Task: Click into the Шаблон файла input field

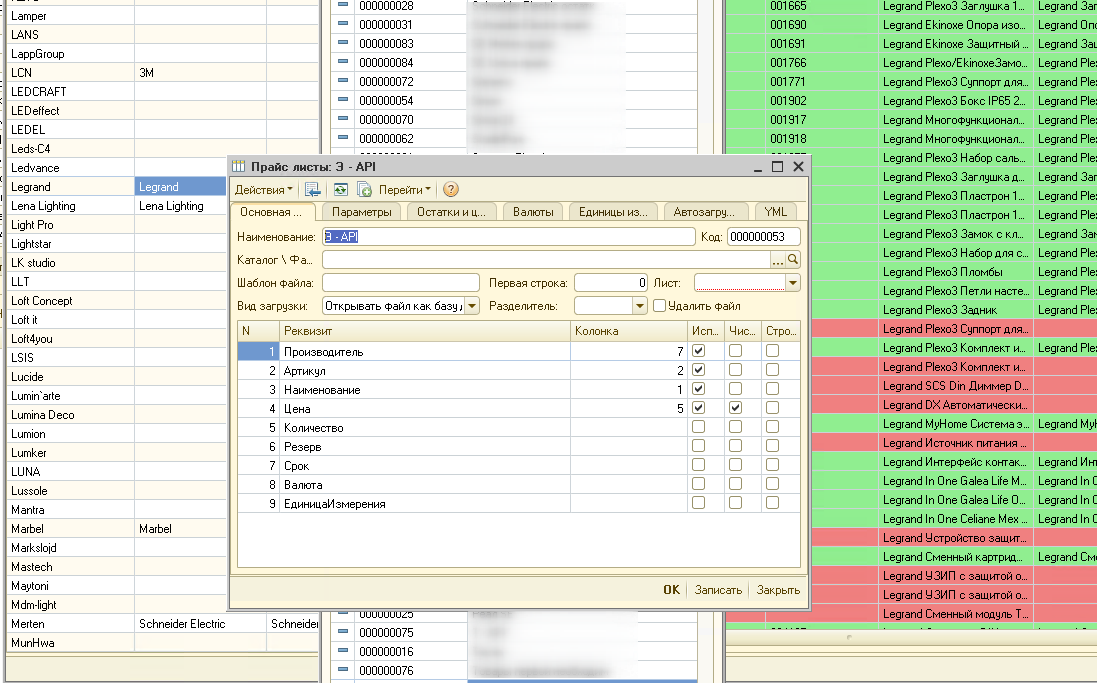Action: [401, 283]
